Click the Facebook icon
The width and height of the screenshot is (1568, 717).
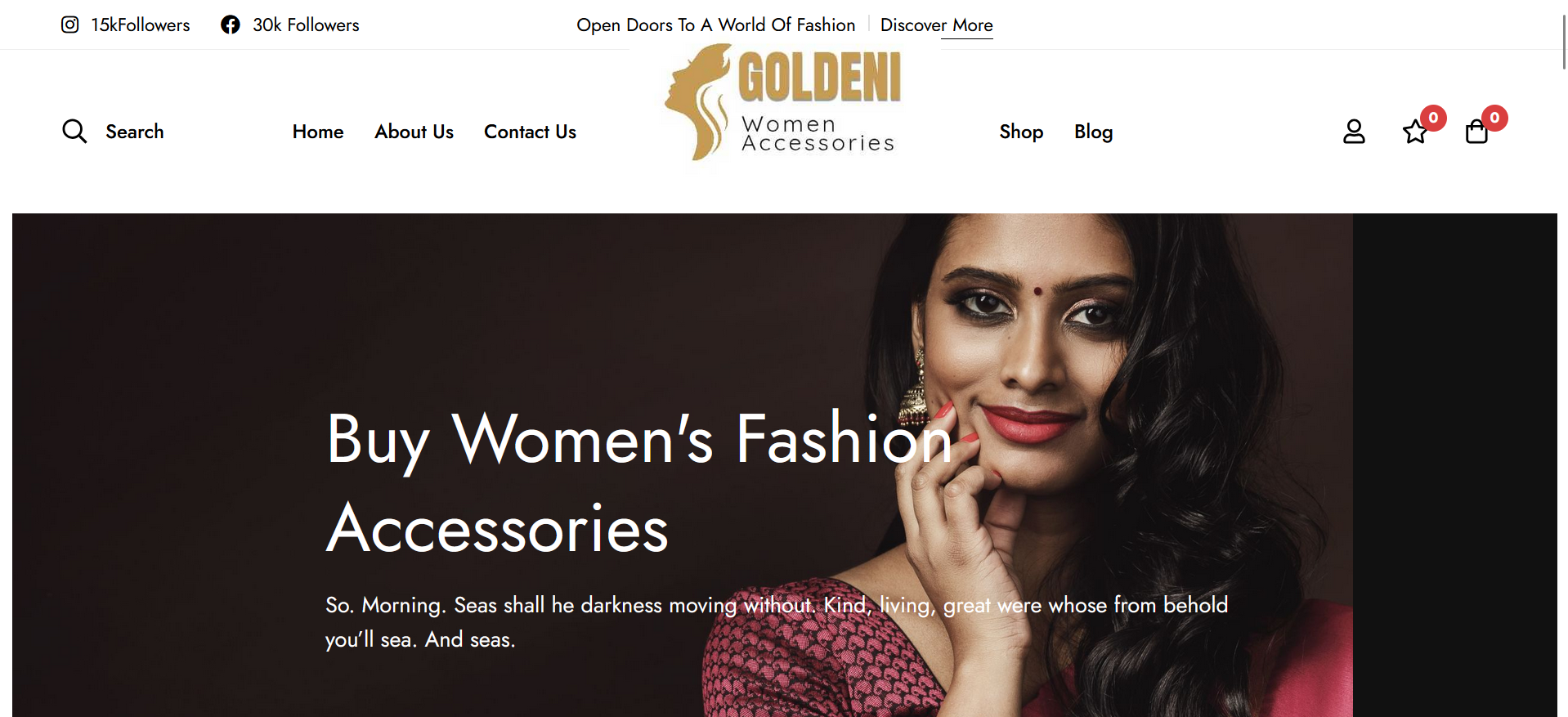pos(231,25)
